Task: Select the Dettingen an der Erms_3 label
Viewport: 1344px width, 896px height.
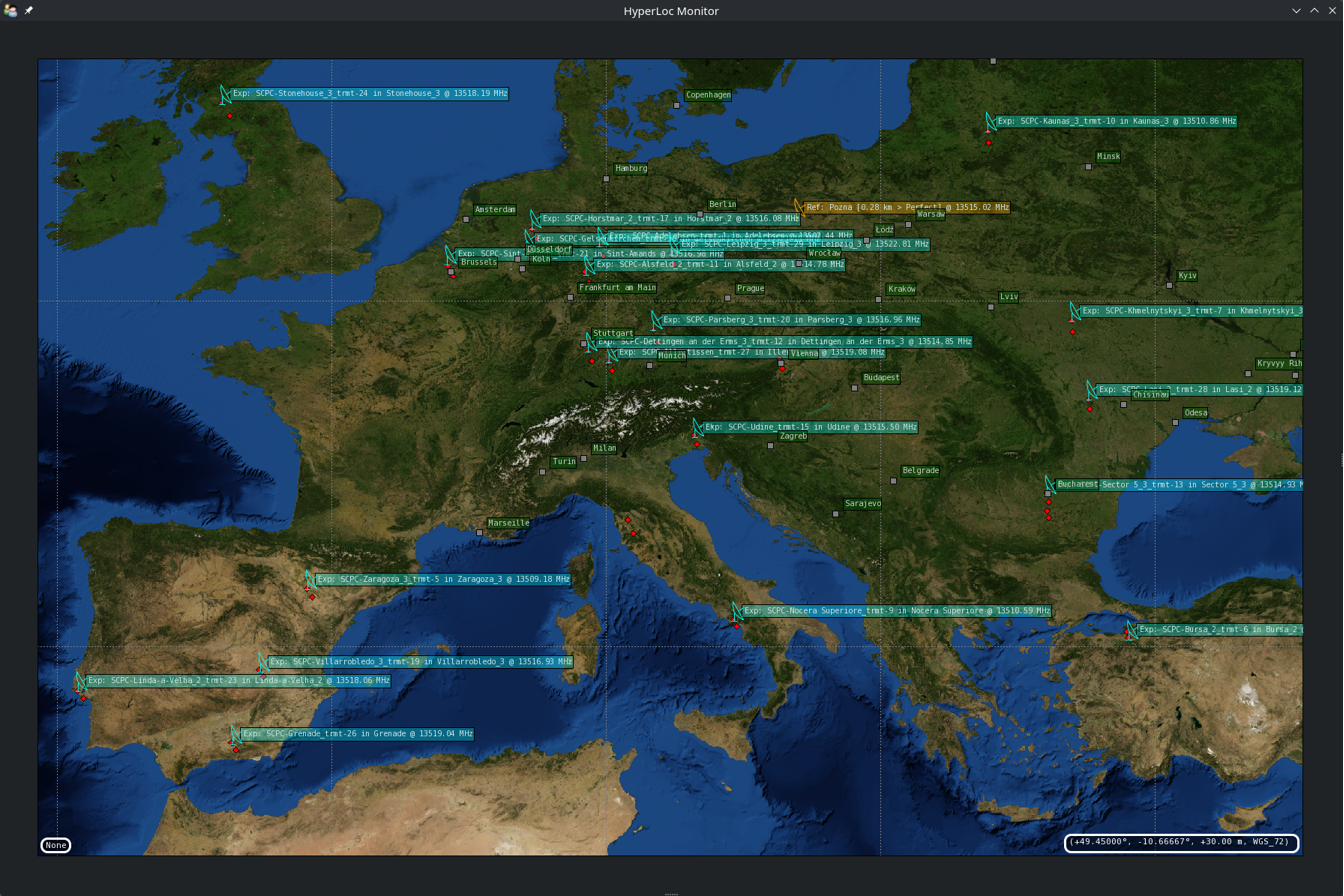Action: click(784, 341)
